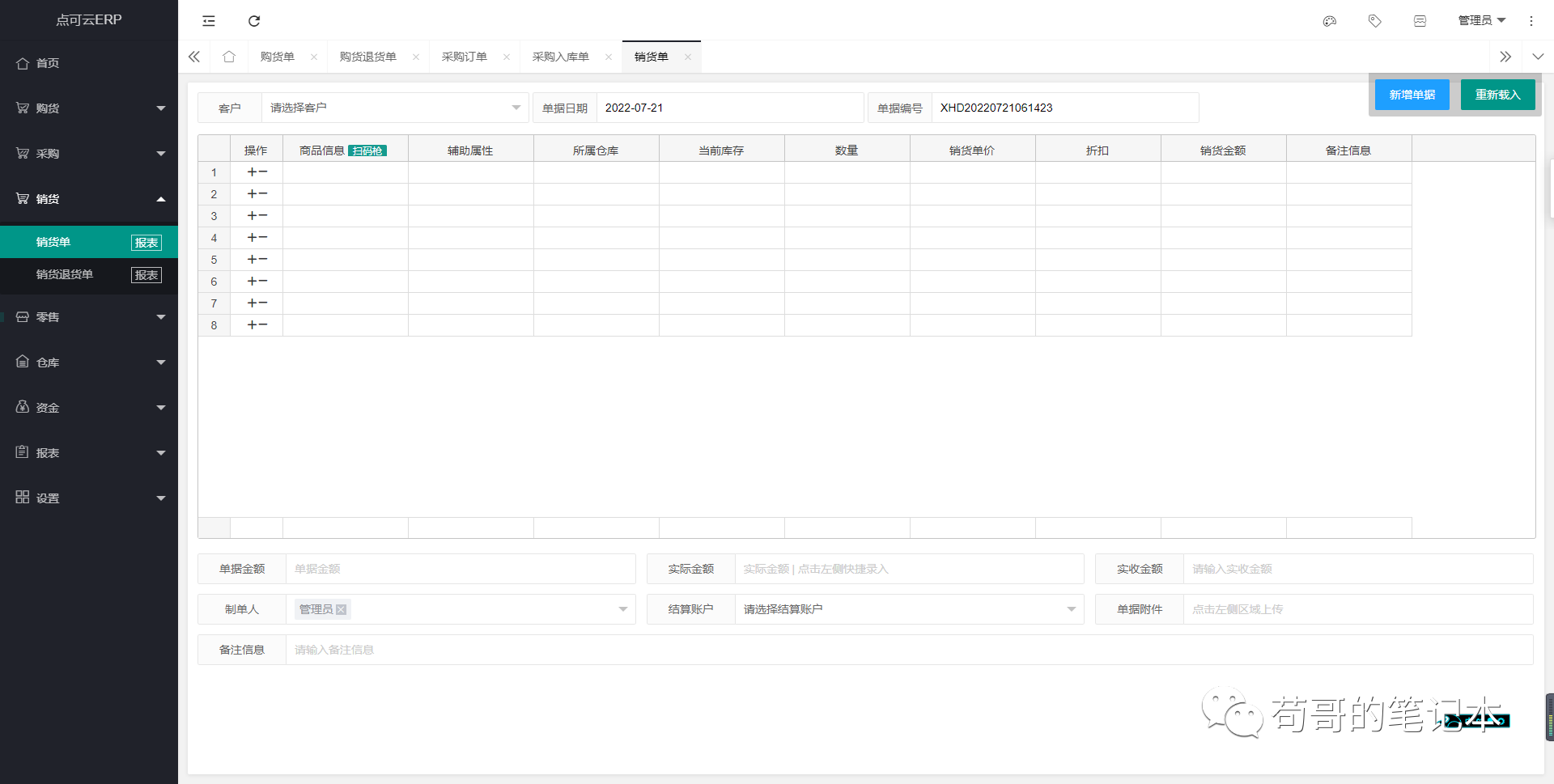Remove the 管理员 tag in 制单人
The image size is (1554, 784).
[342, 609]
